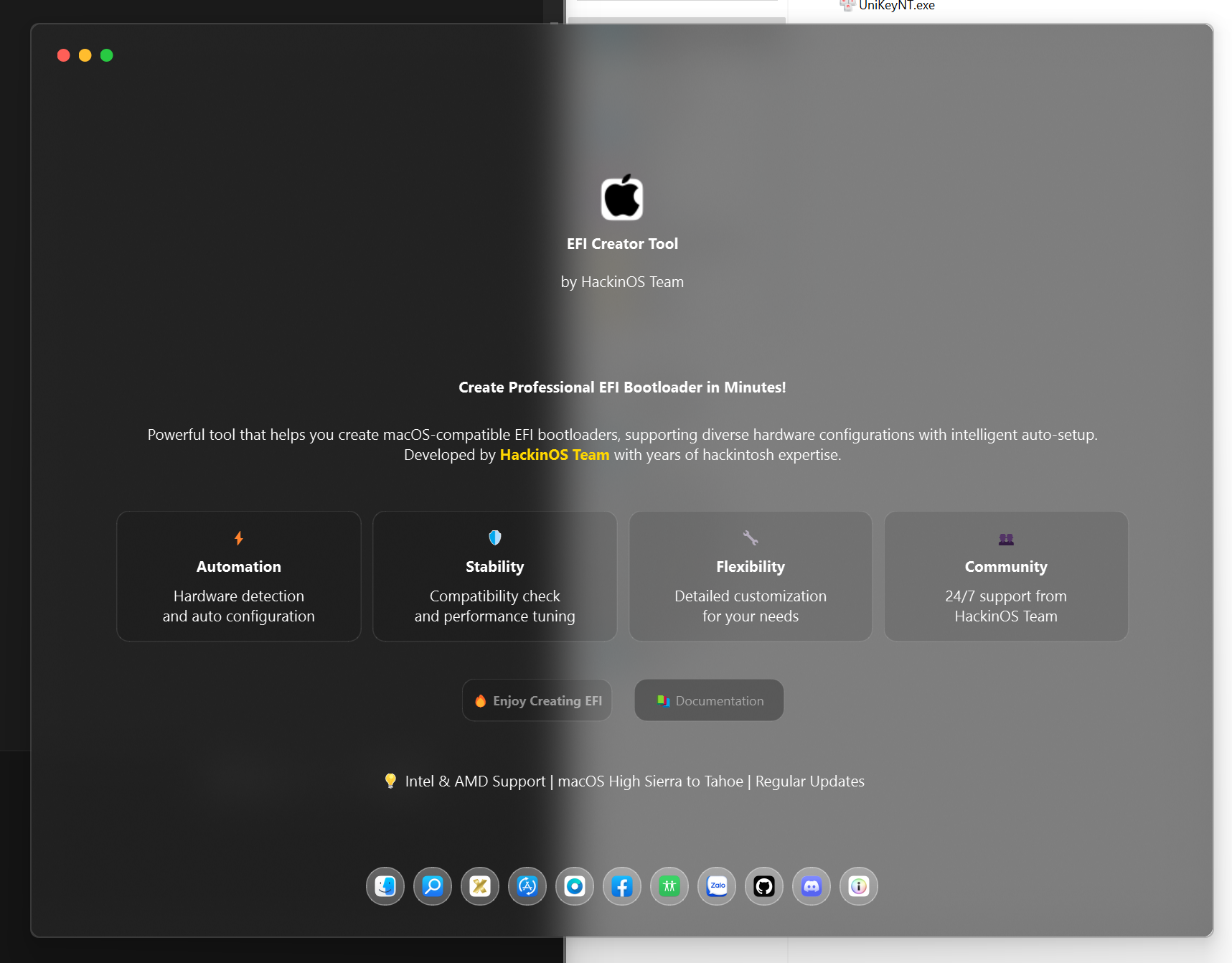Click the shield icon on Stability card
1232x963 pixels.
[494, 539]
